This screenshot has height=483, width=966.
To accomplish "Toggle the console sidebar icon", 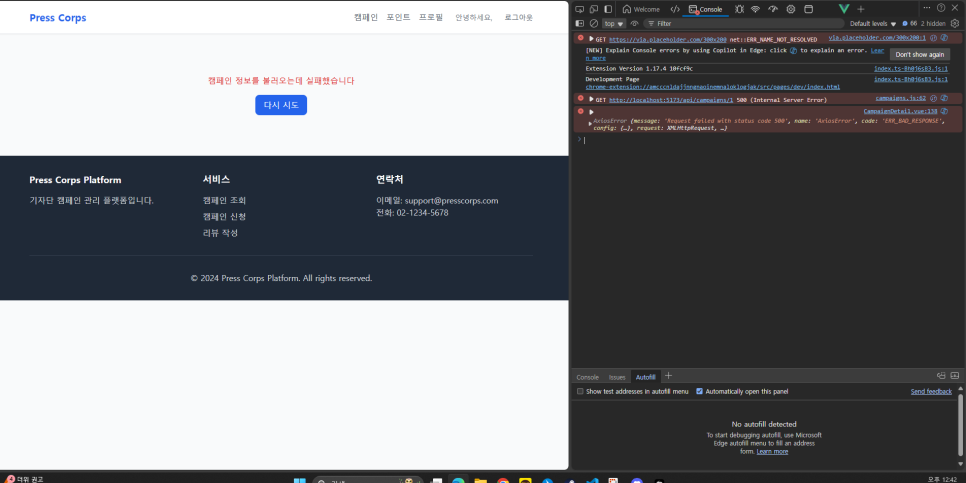I will click(580, 23).
